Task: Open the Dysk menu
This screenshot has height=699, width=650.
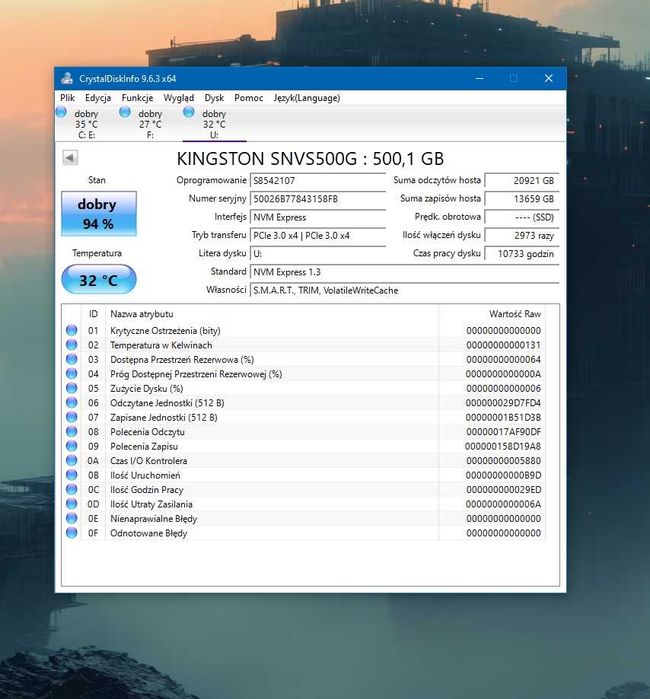Action: [214, 98]
